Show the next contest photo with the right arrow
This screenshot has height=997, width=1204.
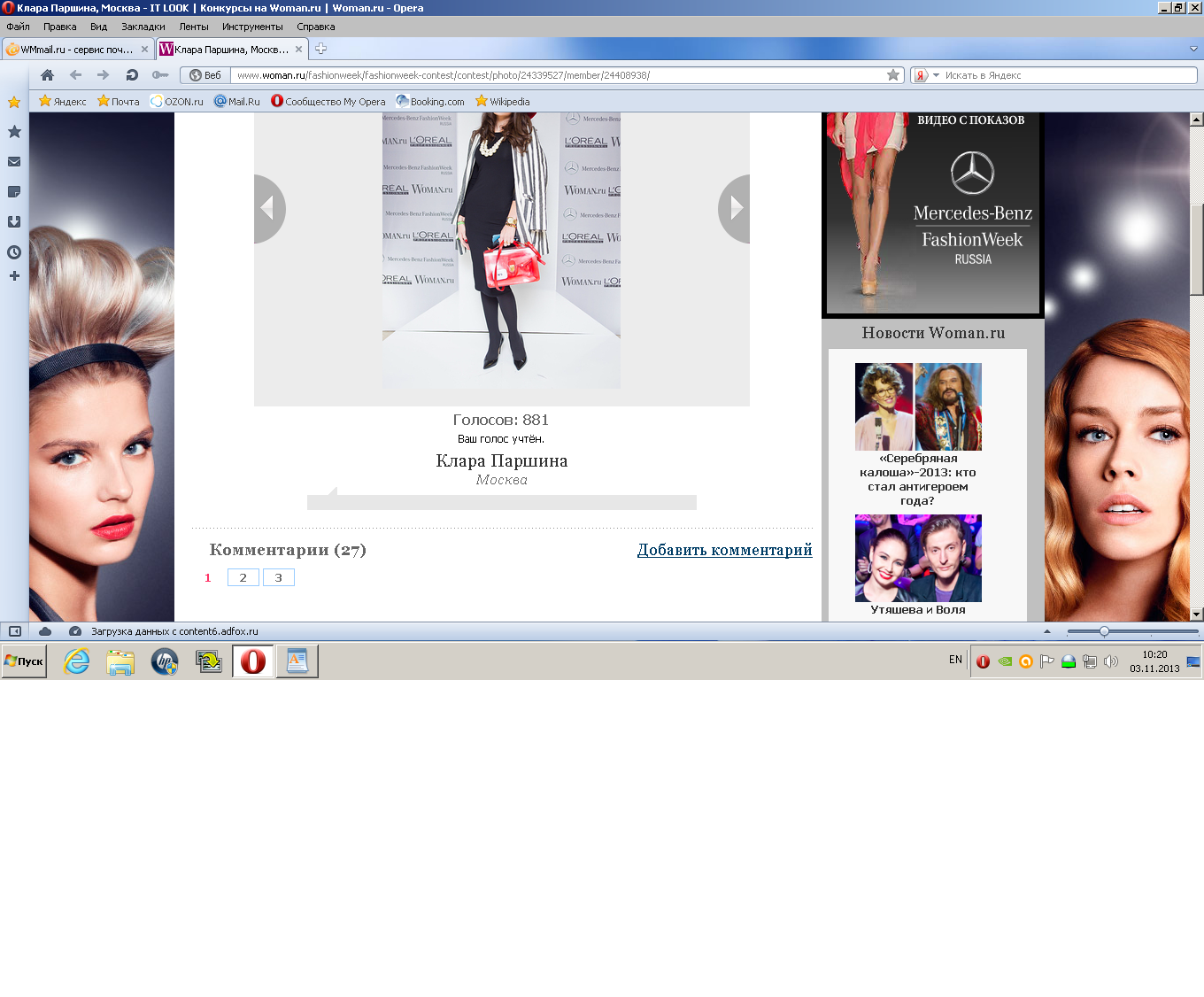735,208
